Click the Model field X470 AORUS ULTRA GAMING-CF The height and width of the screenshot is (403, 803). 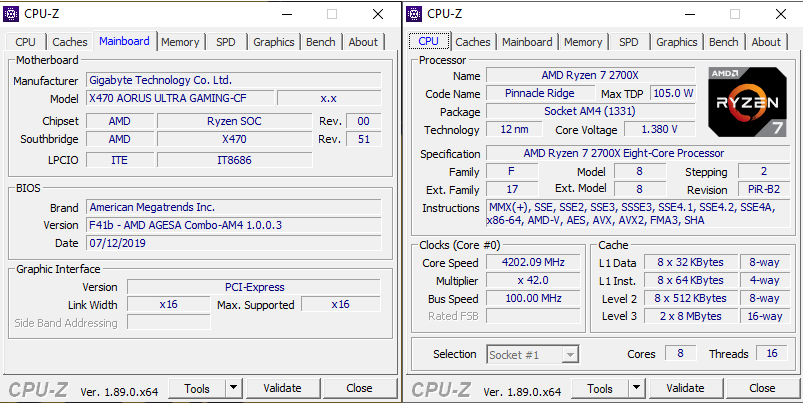(180, 98)
